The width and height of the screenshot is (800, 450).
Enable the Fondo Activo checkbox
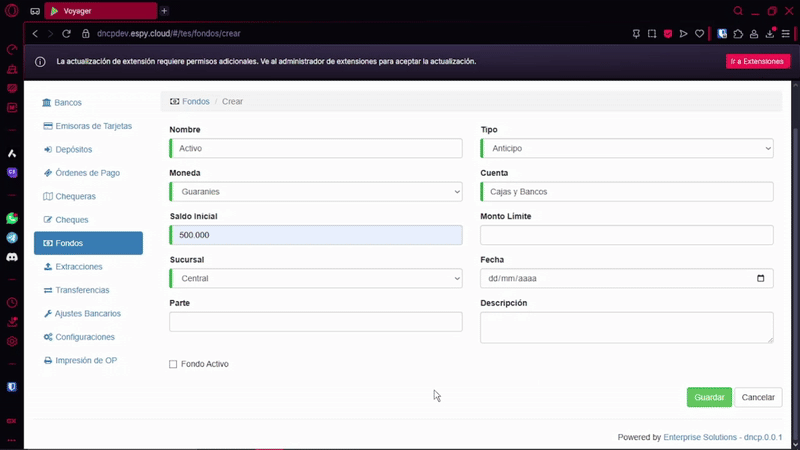[x=173, y=364]
